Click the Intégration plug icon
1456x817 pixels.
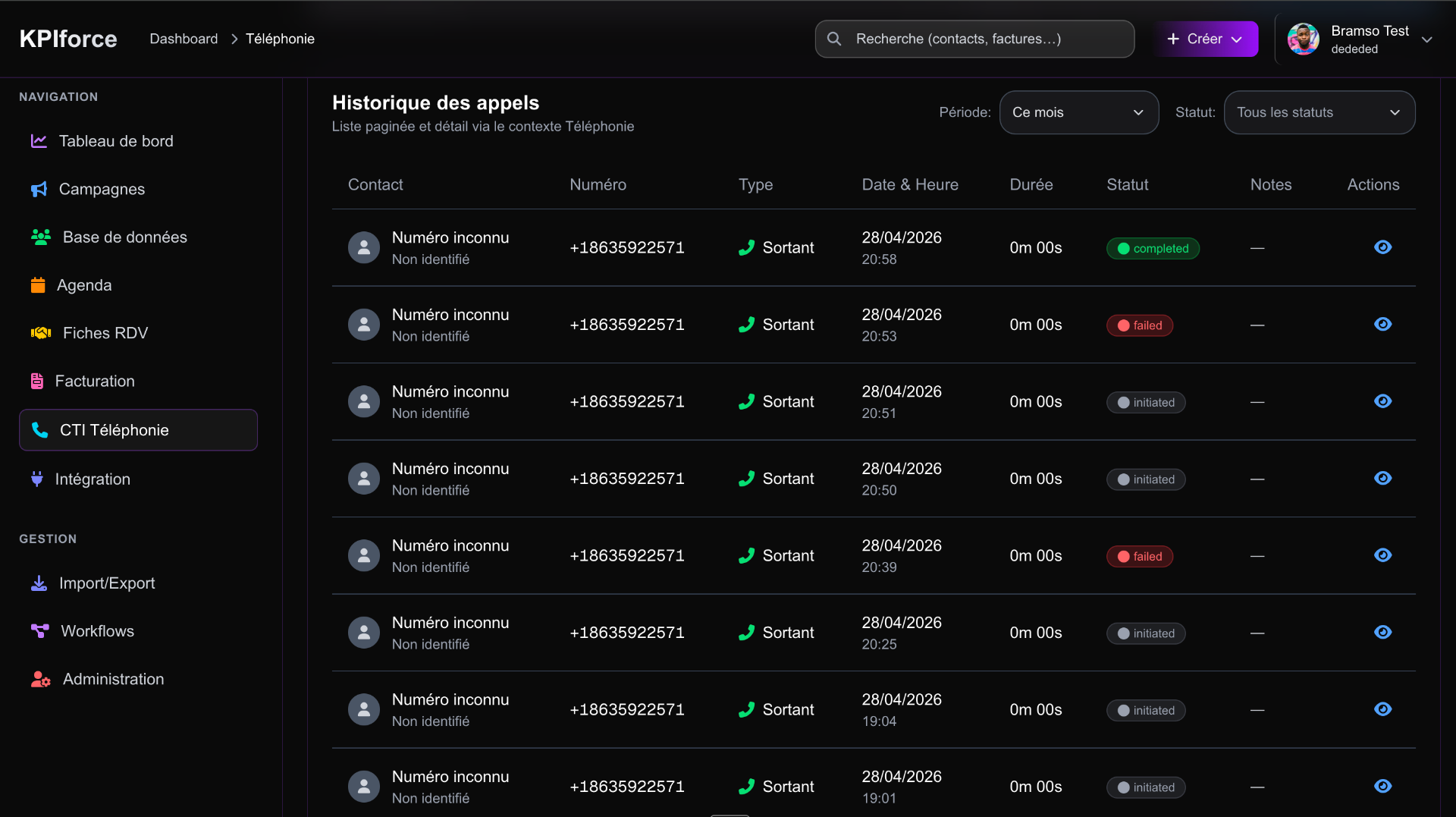point(37,479)
